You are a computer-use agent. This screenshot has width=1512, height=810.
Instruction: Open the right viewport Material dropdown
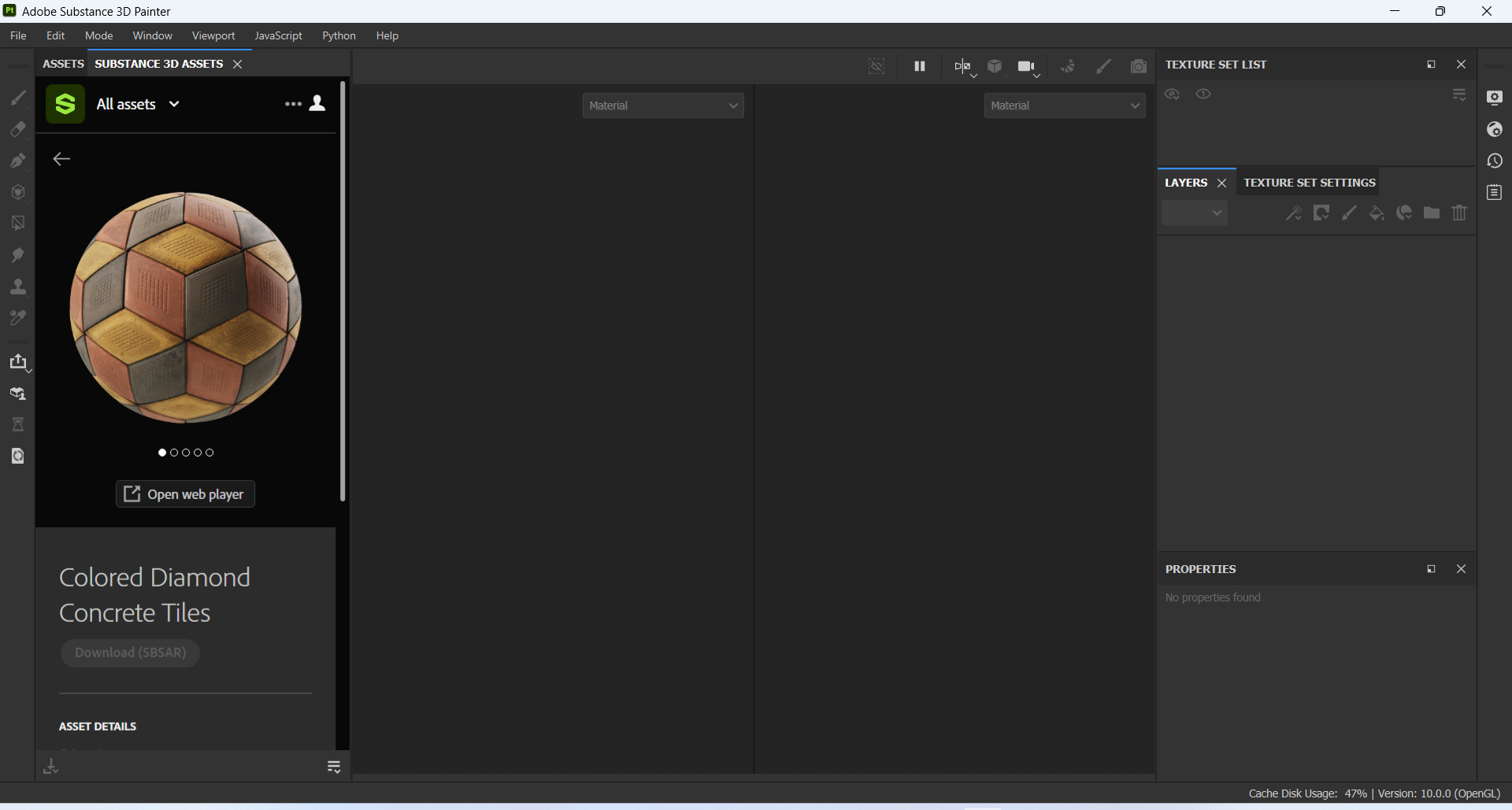point(1065,105)
